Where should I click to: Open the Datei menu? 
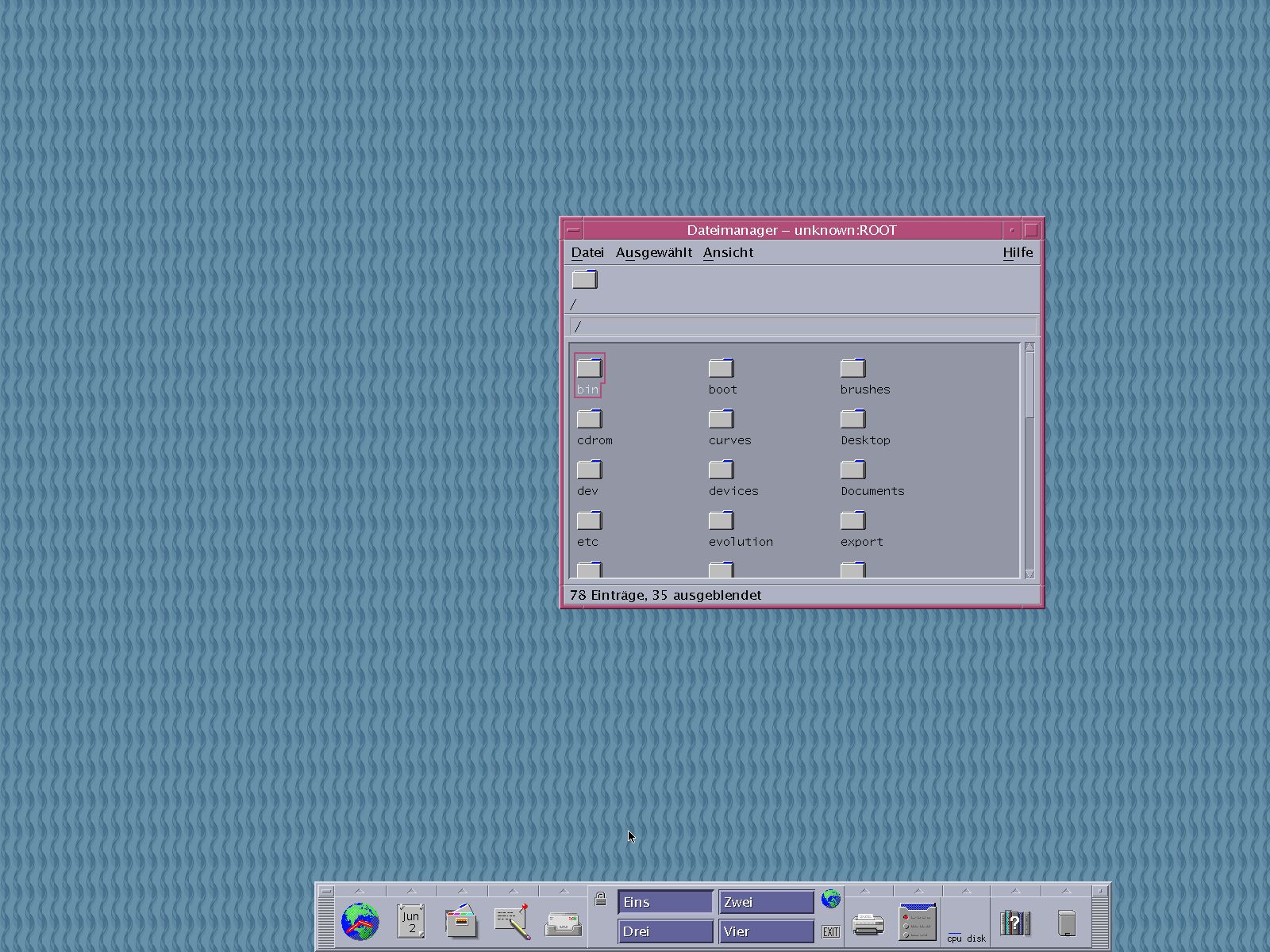587,252
